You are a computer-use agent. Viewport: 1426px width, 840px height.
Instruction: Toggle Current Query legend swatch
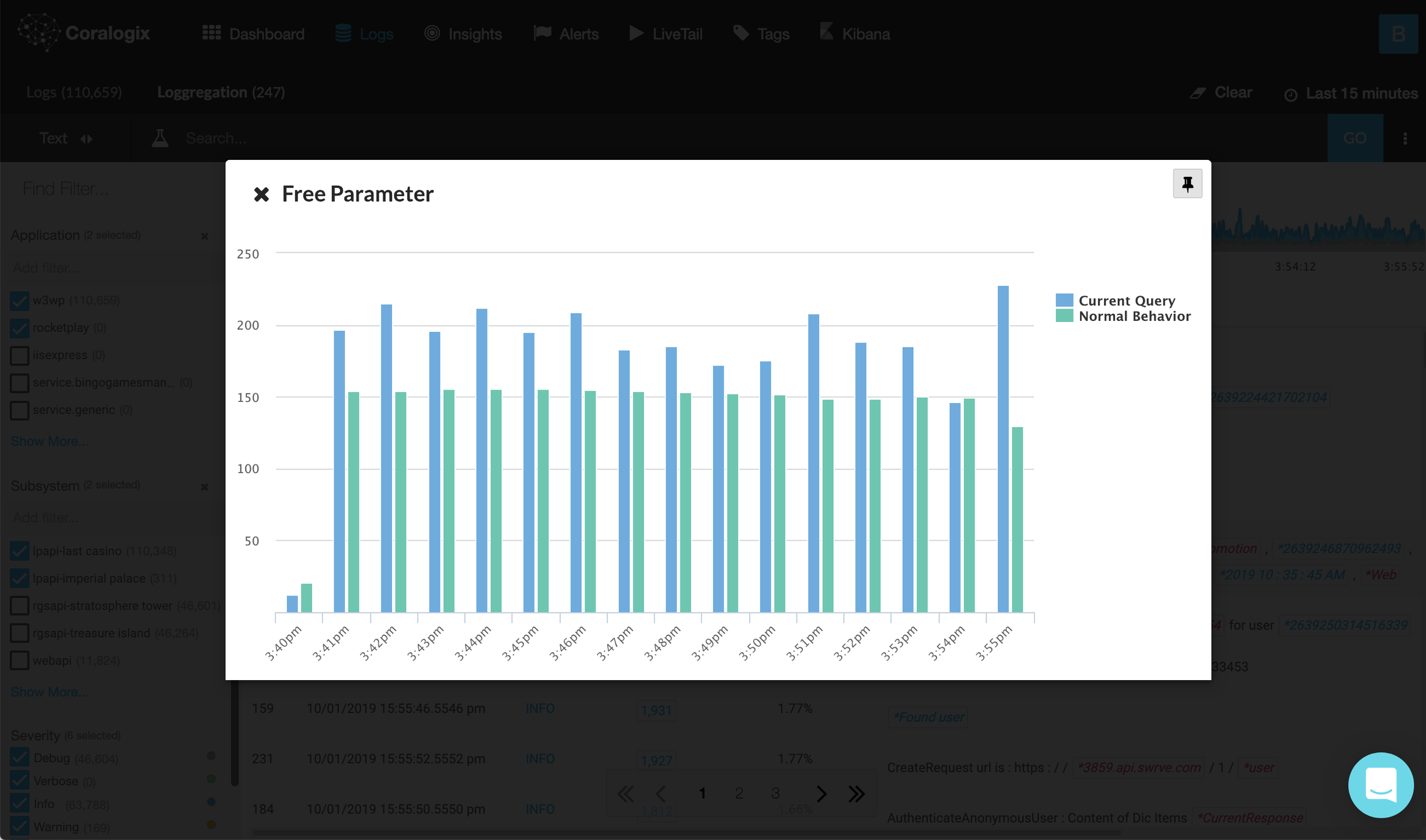point(1064,300)
